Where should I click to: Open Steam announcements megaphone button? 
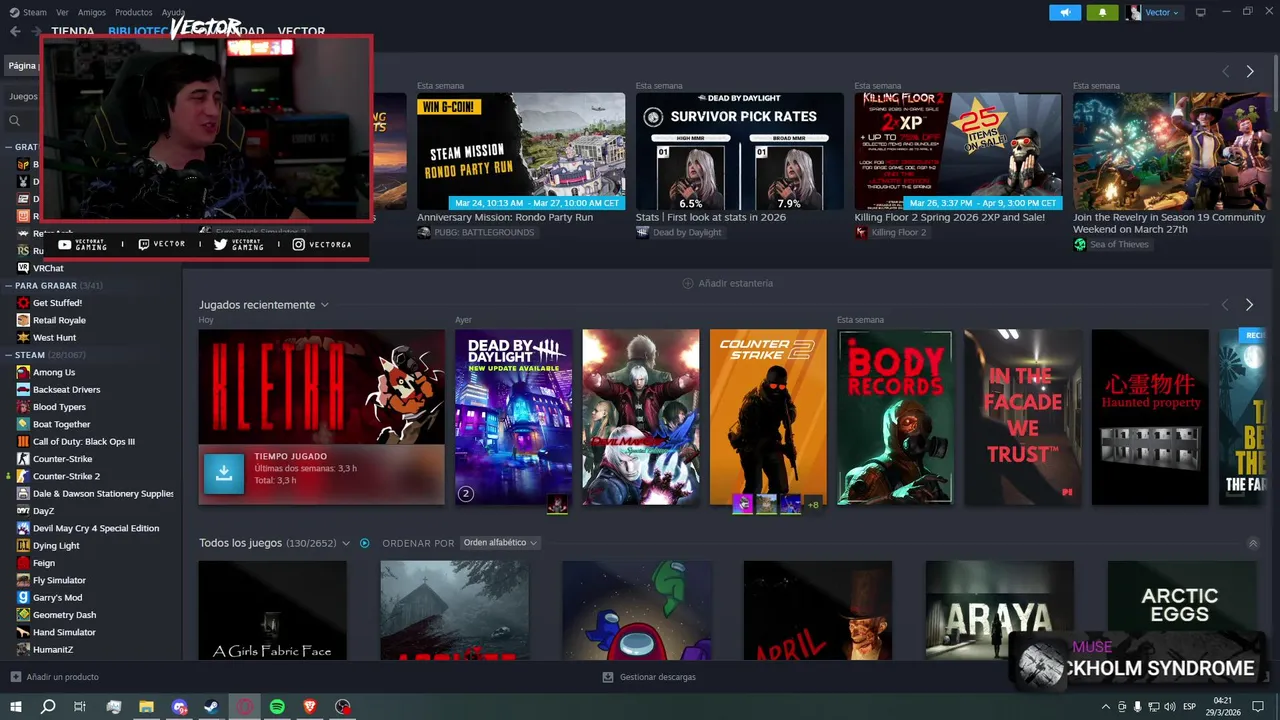tap(1065, 12)
